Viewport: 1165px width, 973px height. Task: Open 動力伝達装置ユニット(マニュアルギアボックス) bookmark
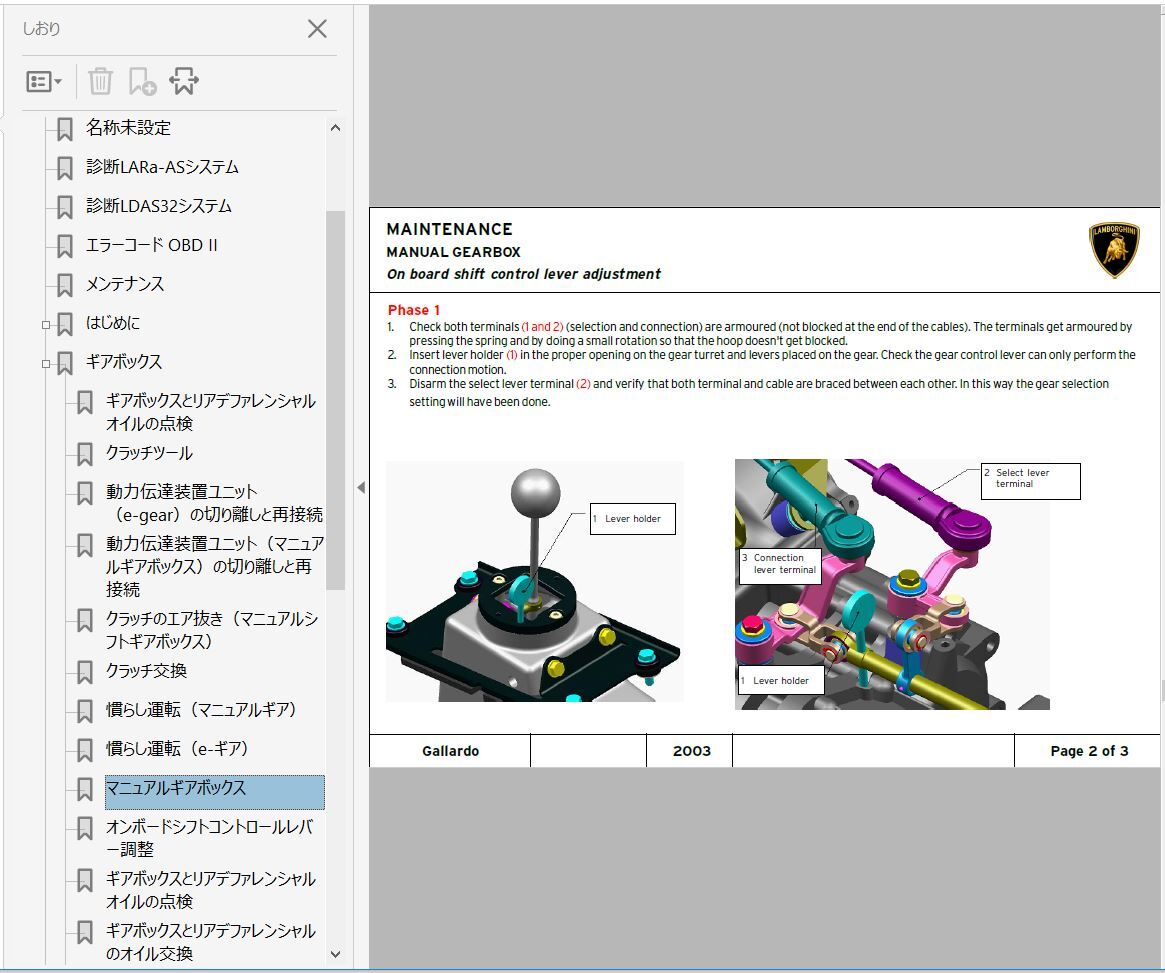(x=214, y=566)
